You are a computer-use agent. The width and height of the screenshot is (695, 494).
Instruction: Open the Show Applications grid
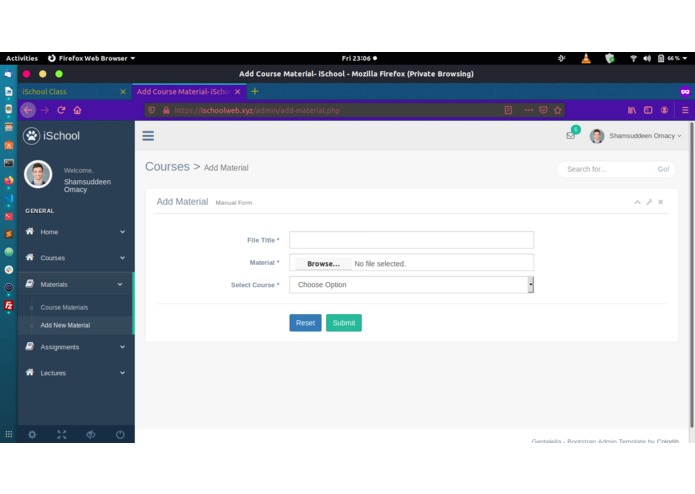point(8,434)
